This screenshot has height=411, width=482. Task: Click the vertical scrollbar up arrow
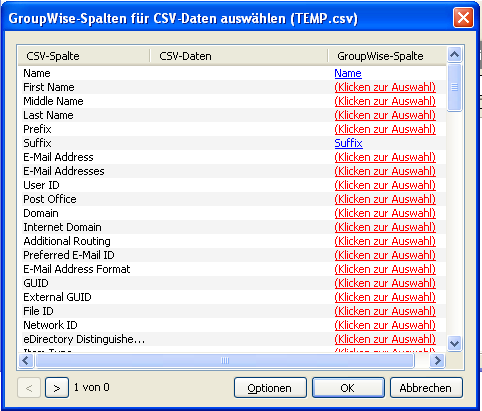tap(455, 54)
